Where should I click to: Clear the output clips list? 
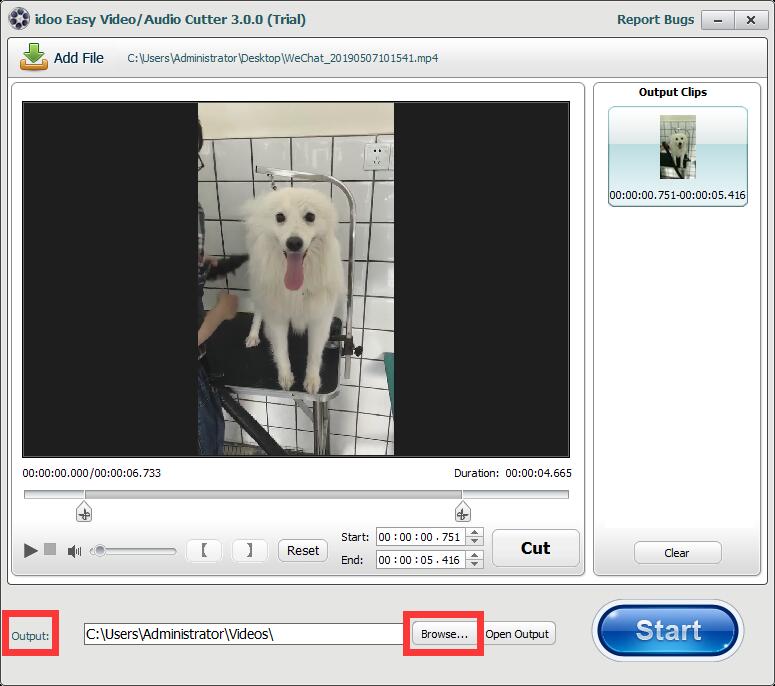[677, 553]
